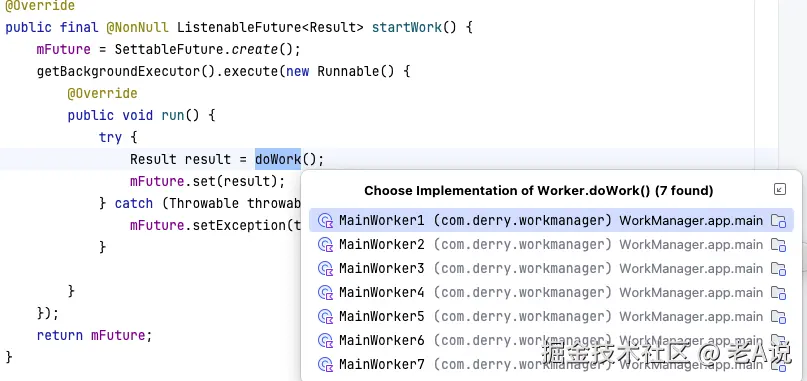The width and height of the screenshot is (807, 381).
Task: Click @Override annotation above run method
Action: pos(102,93)
